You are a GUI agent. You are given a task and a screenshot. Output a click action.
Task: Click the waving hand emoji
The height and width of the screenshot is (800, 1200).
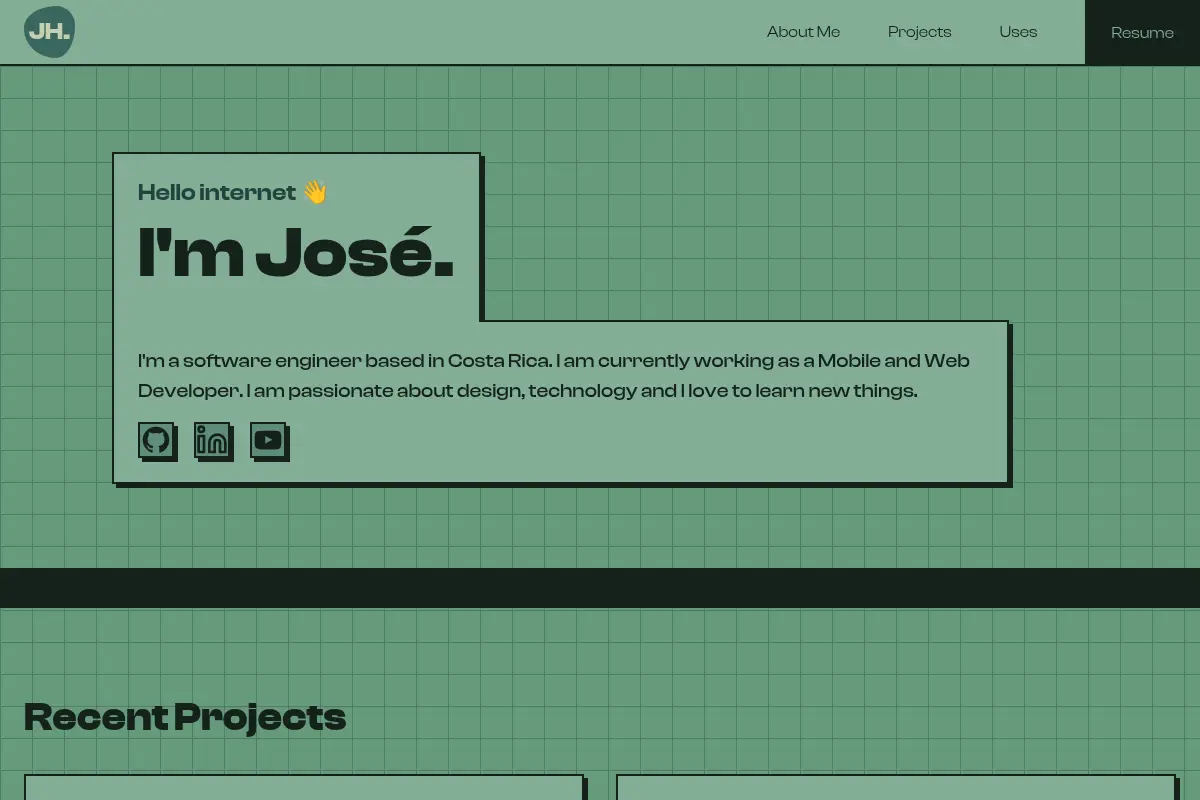(315, 192)
